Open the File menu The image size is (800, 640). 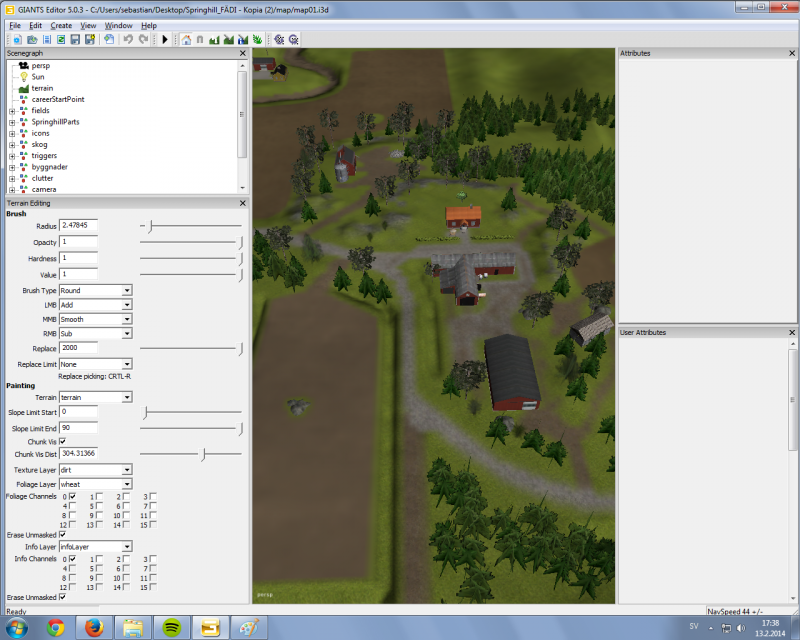point(15,26)
